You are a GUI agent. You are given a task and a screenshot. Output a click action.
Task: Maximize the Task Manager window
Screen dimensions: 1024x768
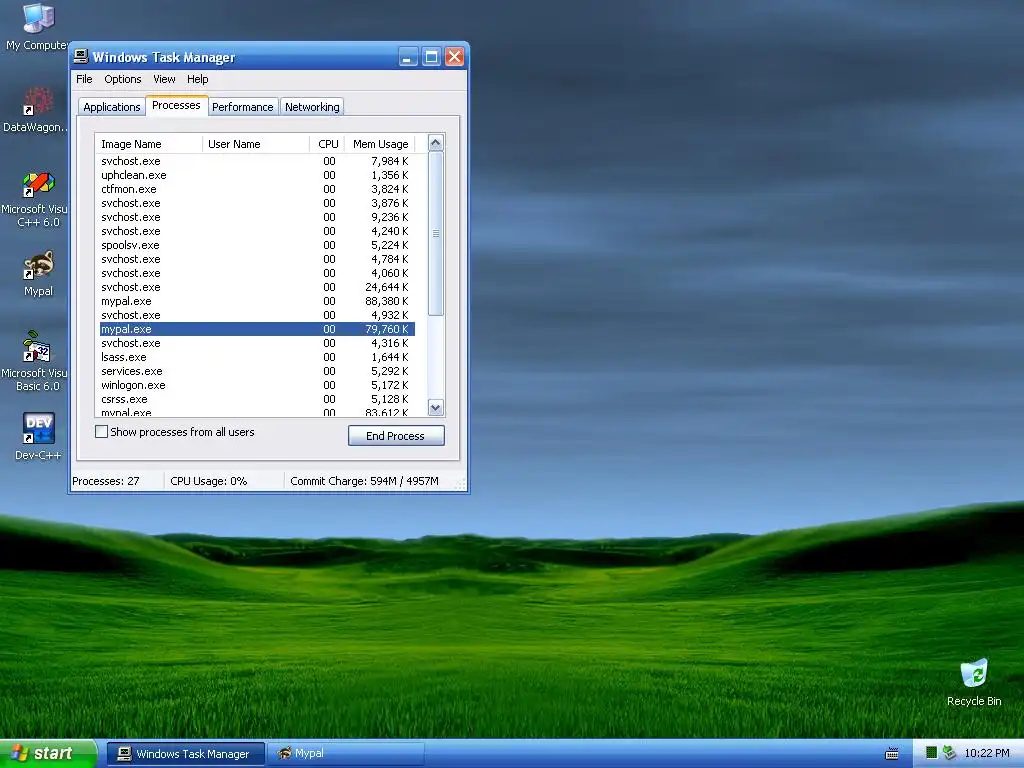pos(431,57)
